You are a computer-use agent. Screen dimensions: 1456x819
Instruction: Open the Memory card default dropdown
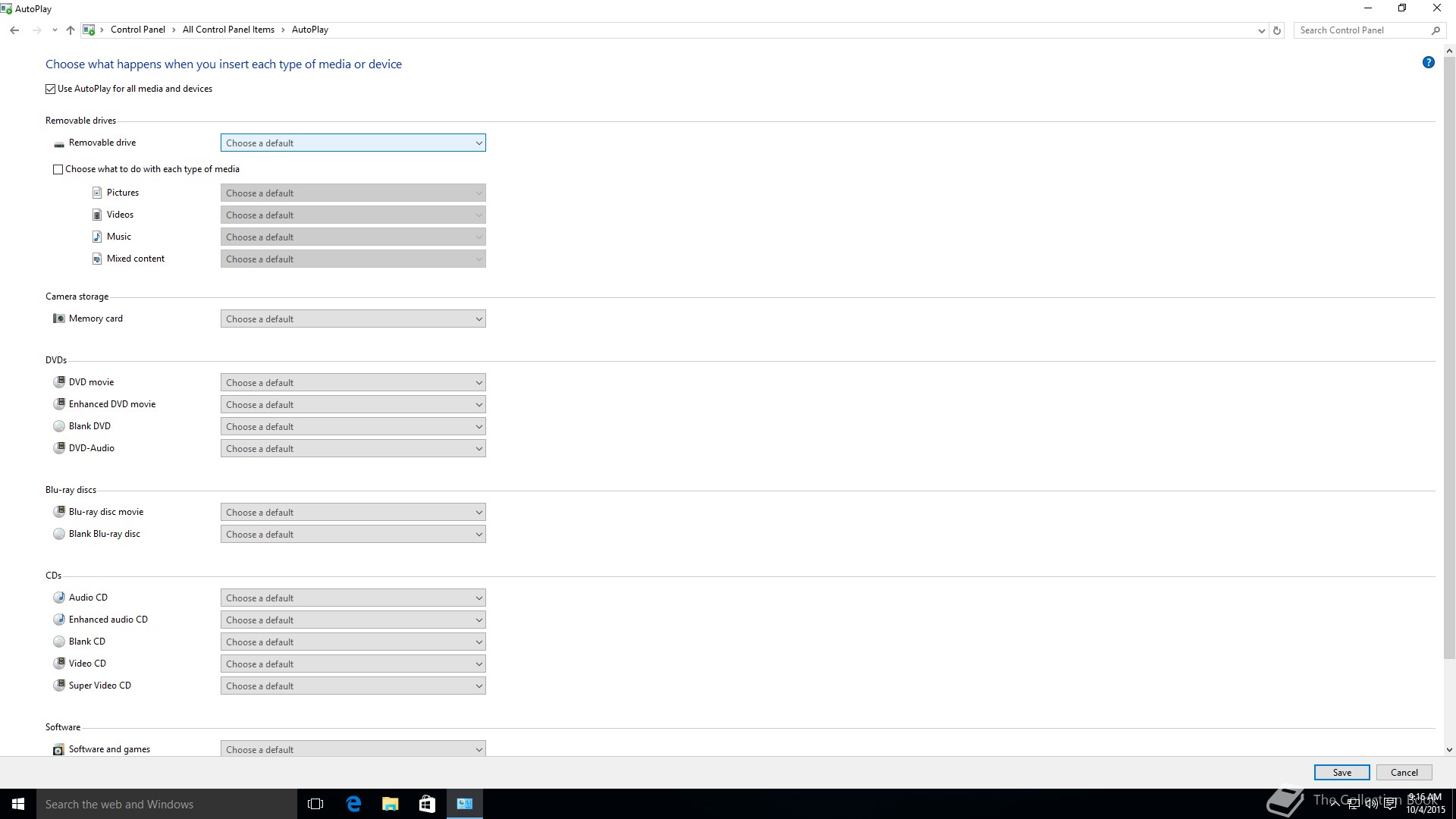pyautogui.click(x=353, y=319)
